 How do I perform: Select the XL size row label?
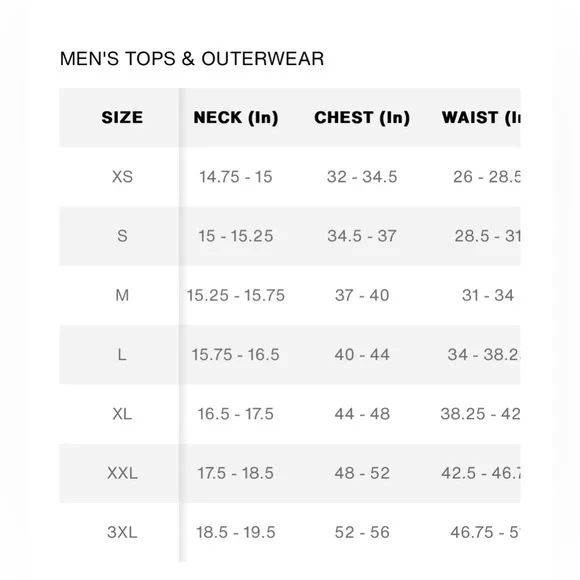(x=122, y=414)
